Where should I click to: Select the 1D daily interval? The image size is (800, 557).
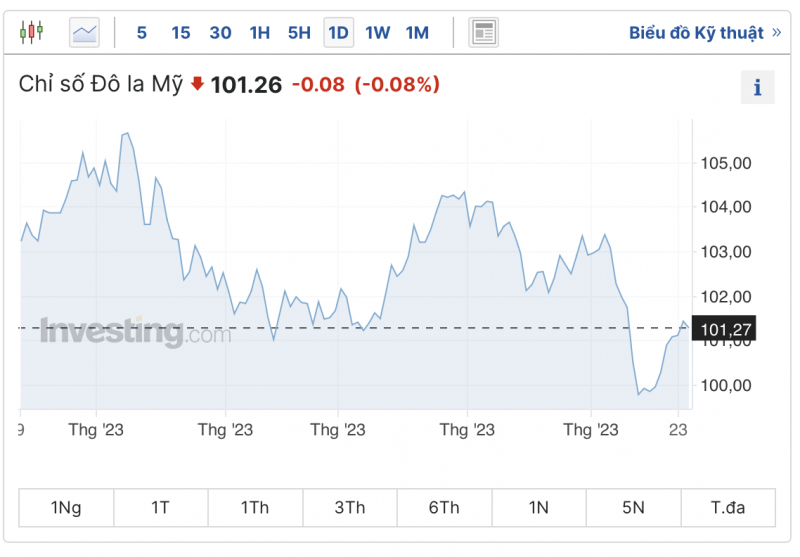339,33
